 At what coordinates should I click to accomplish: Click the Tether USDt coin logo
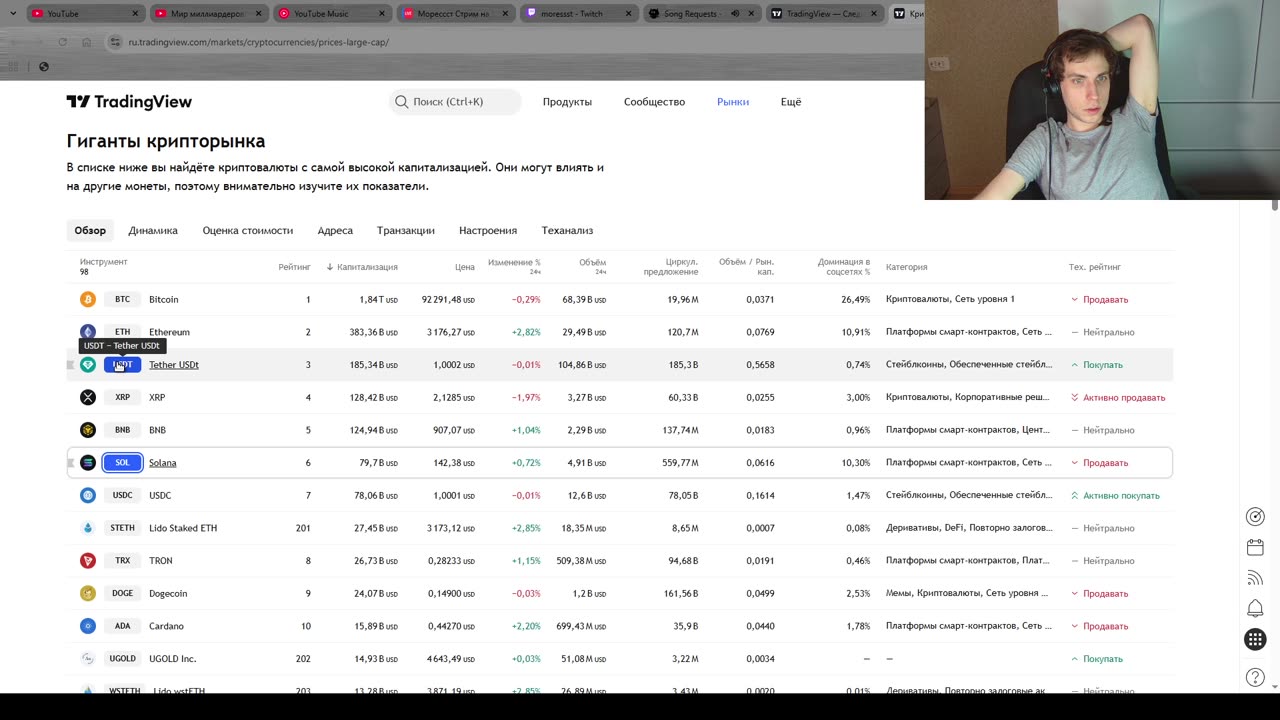point(88,365)
